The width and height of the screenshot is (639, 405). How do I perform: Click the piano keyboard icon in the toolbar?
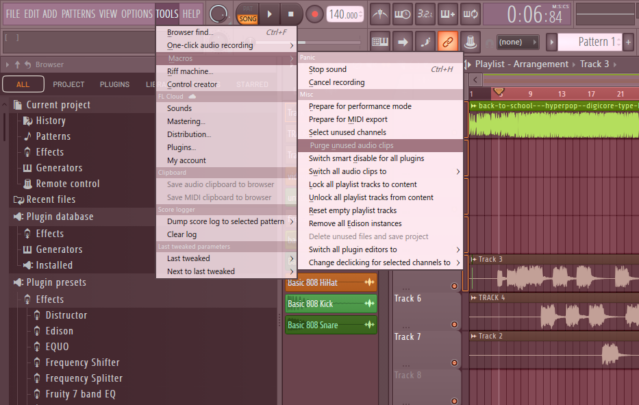coord(380,41)
